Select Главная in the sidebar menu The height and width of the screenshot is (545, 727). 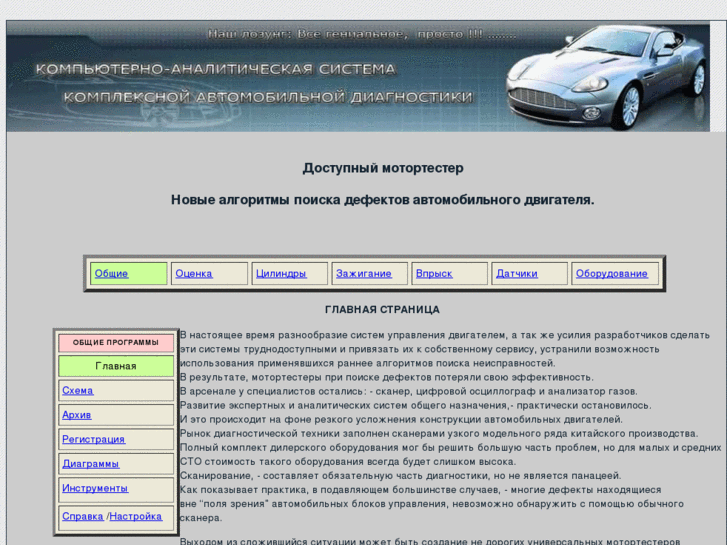[x=116, y=366]
